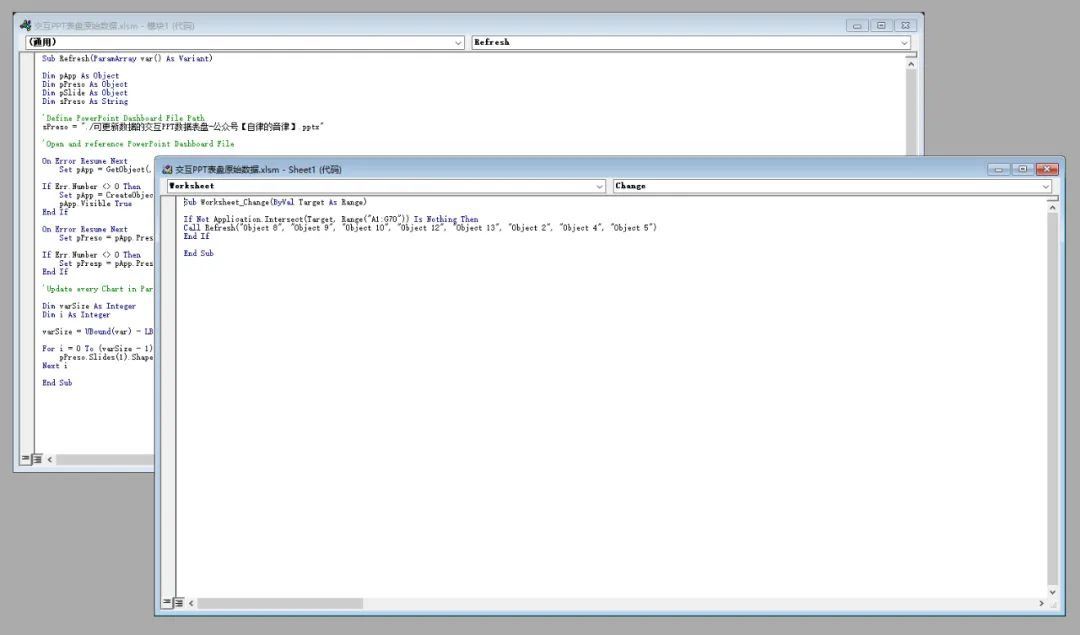Open the Worksheet object dropdown
1080x635 pixels.
click(600, 186)
